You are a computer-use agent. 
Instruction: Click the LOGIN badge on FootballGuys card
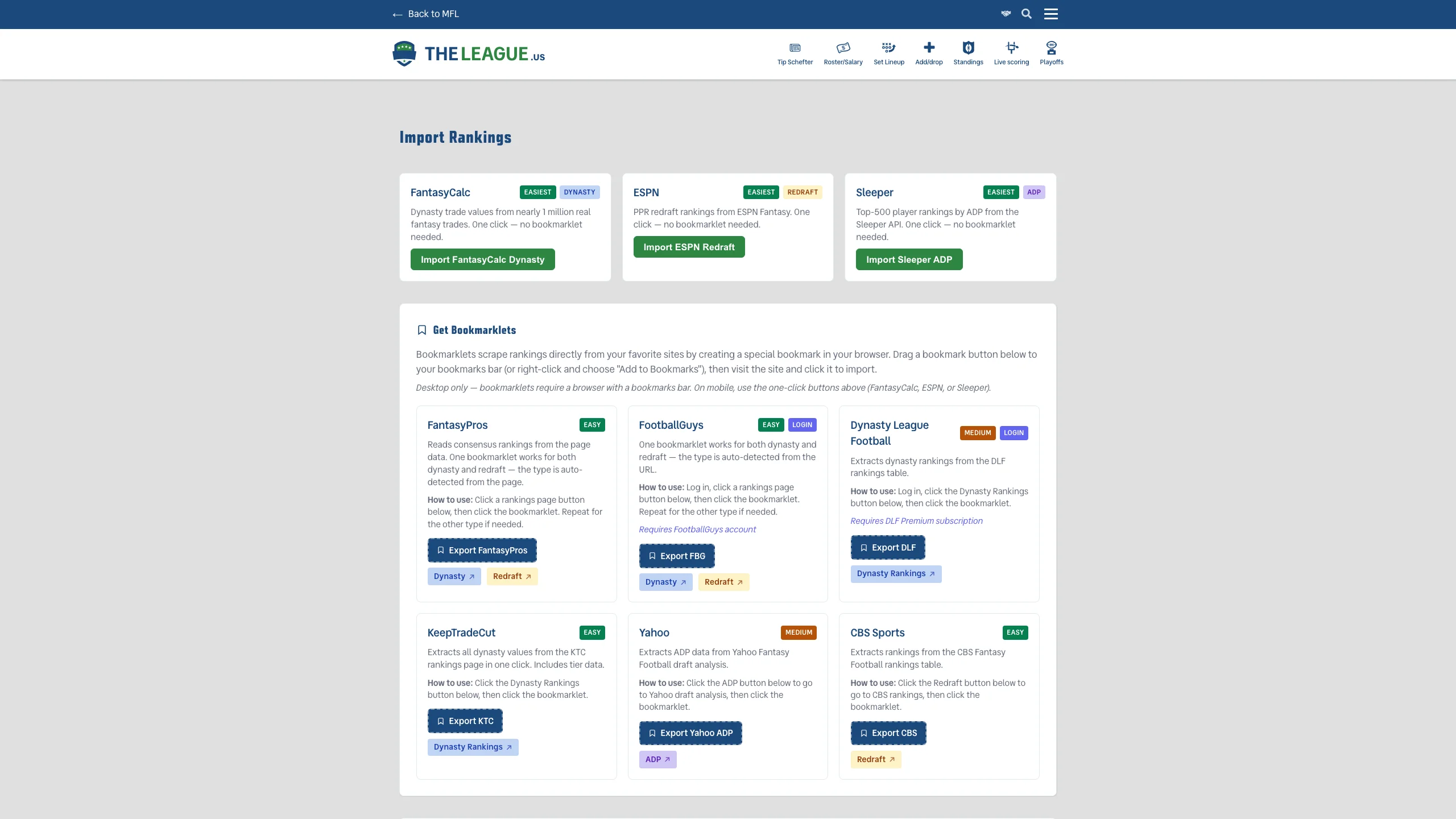802,425
